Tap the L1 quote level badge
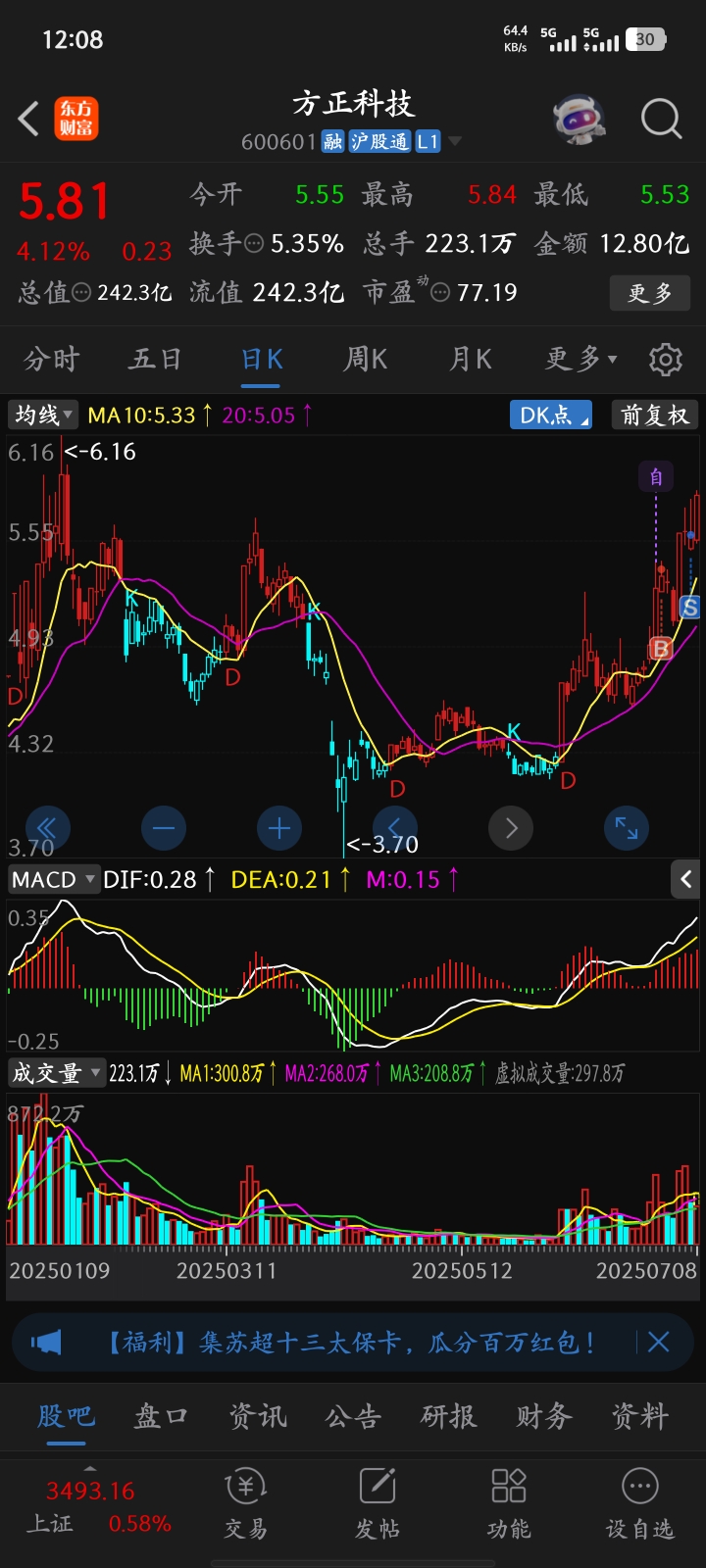 tap(429, 142)
